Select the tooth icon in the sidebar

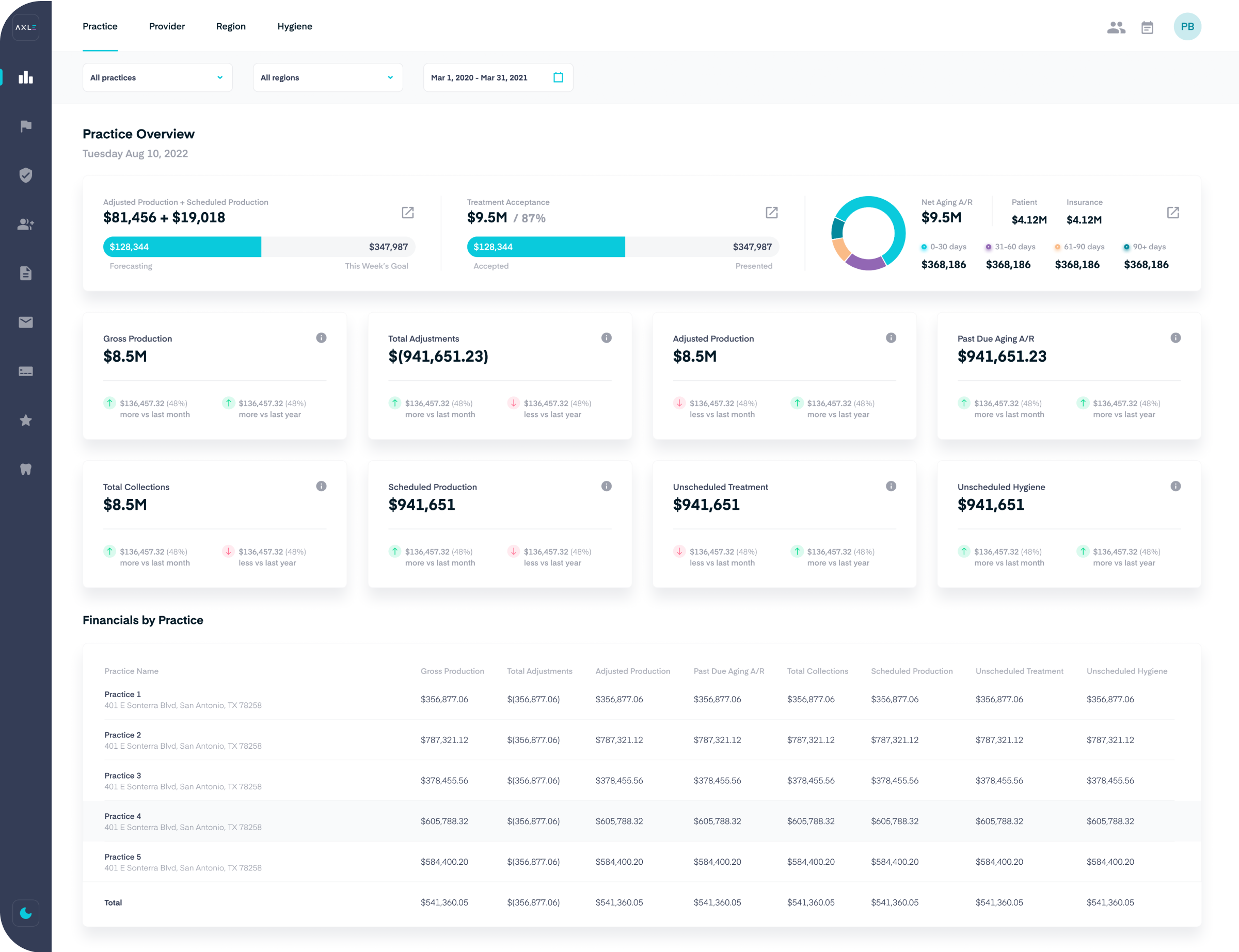25,469
